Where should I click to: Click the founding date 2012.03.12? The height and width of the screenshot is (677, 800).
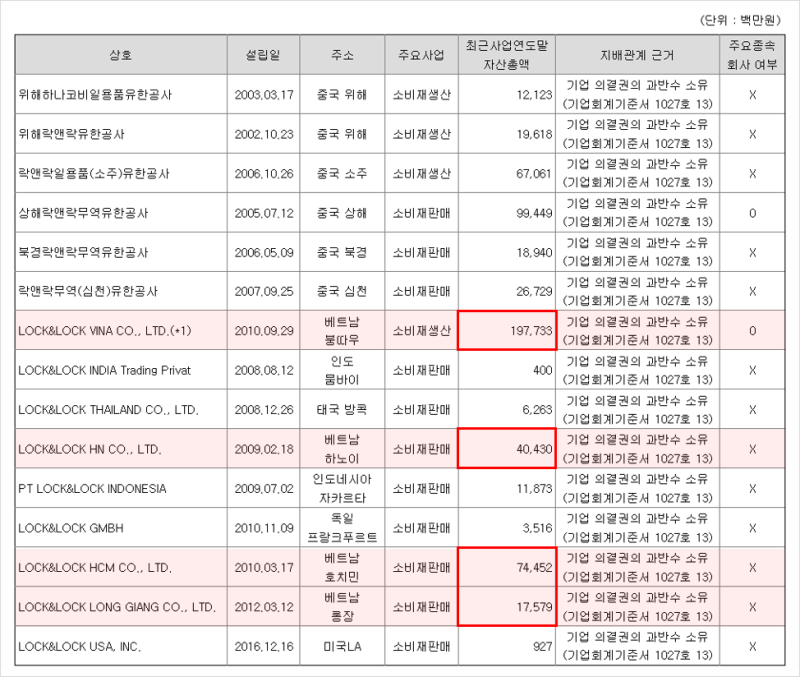coord(264,607)
